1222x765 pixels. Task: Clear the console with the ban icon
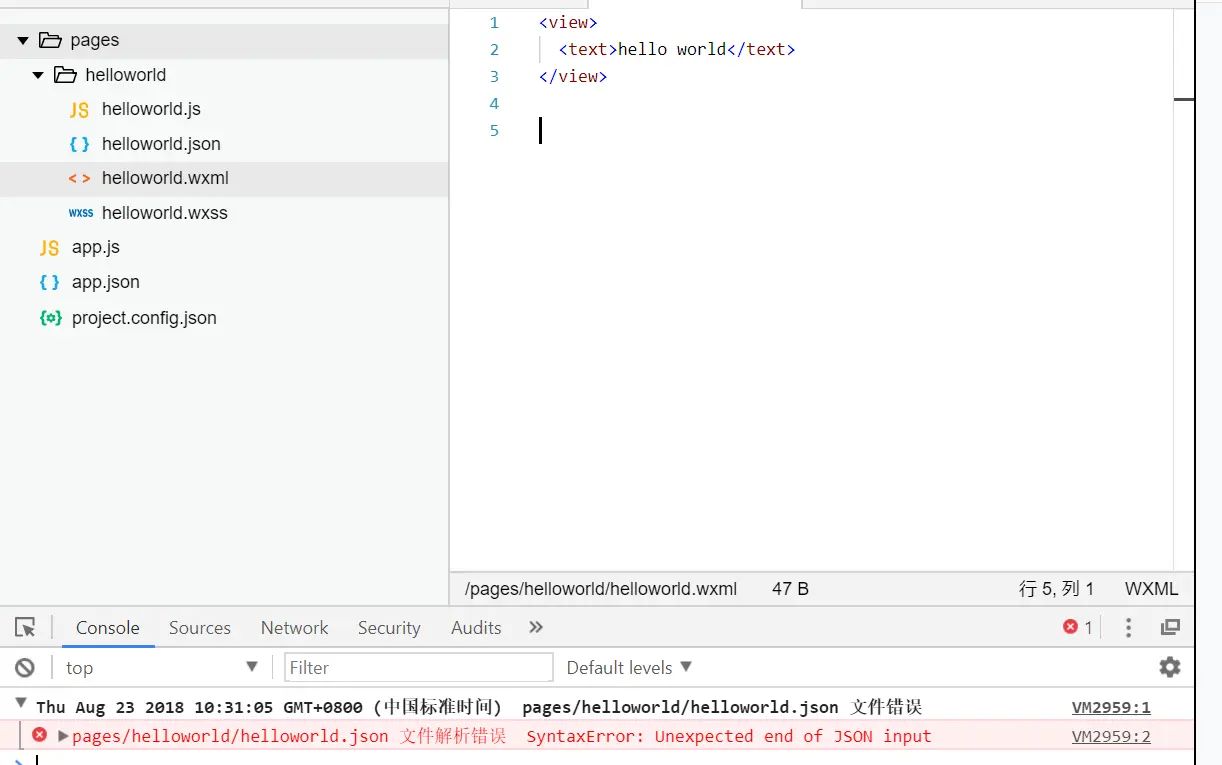[25, 668]
